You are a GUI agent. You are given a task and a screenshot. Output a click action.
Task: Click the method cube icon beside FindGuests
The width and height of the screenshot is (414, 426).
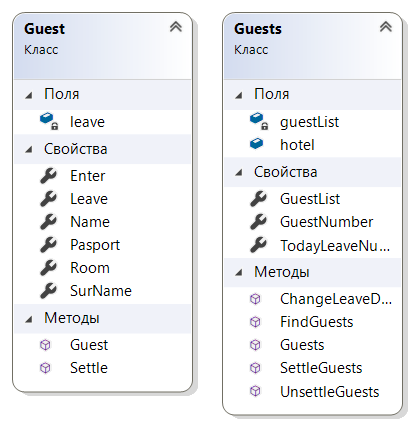point(255,322)
